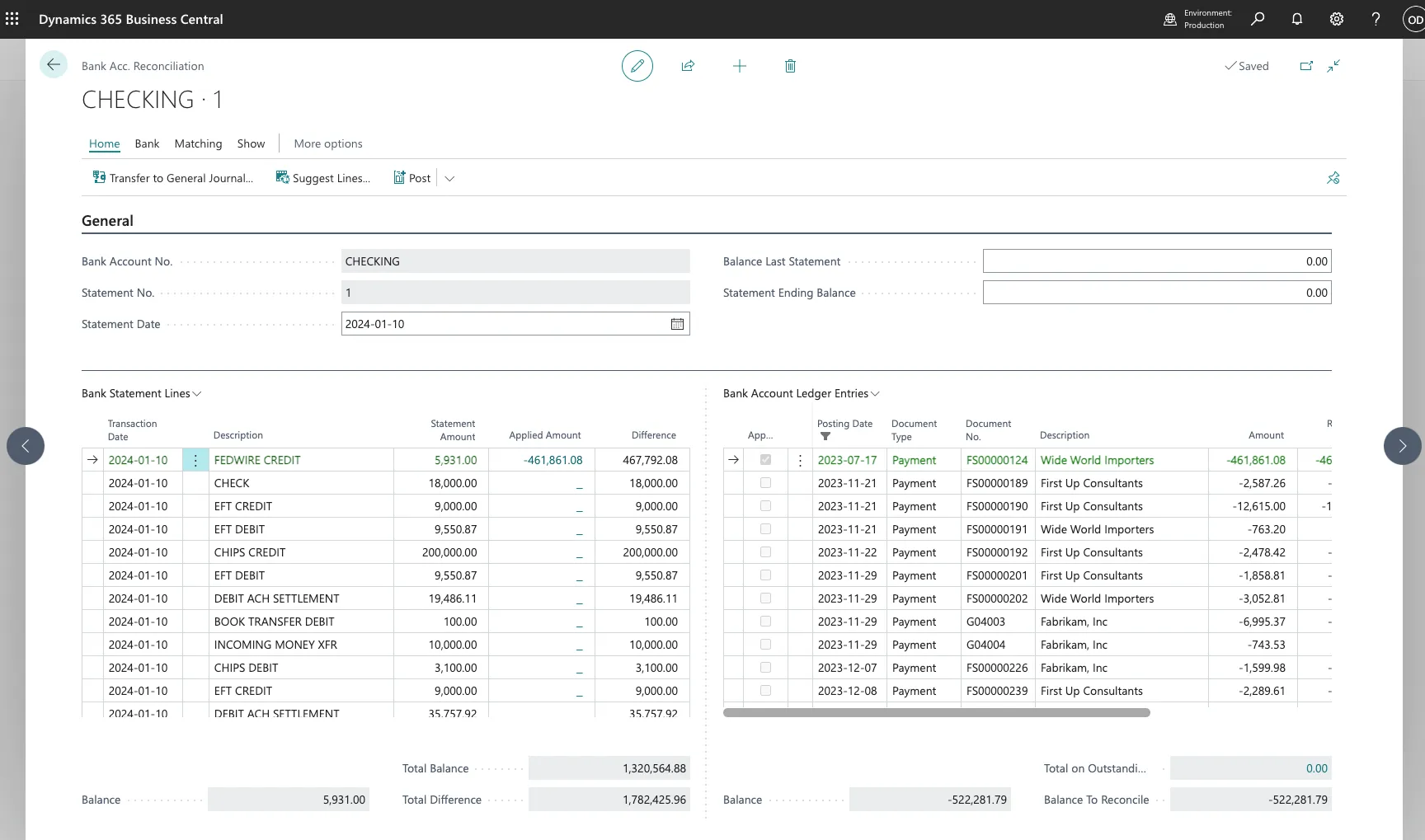Select the CHIPS DEBIT statement line

point(386,668)
